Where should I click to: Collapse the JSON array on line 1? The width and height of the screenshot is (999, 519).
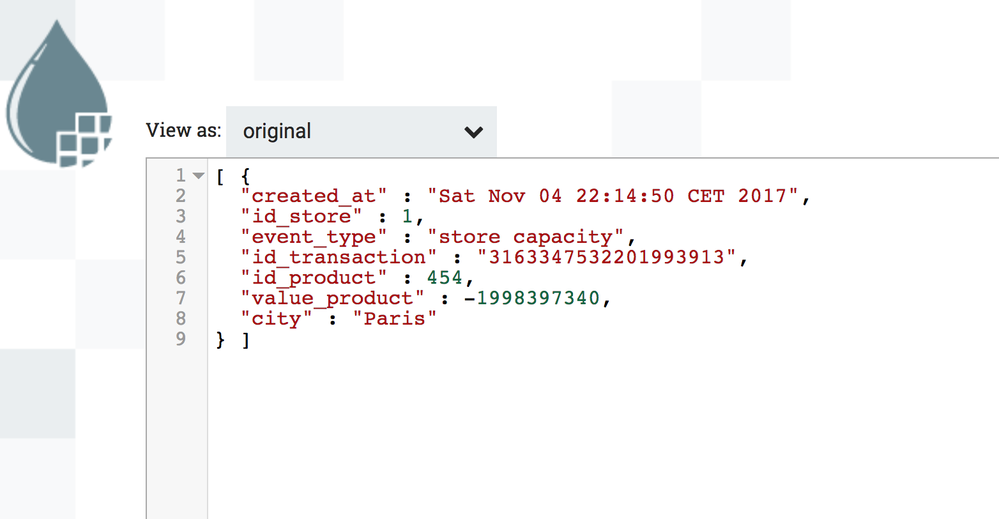pyautogui.click(x=198, y=176)
